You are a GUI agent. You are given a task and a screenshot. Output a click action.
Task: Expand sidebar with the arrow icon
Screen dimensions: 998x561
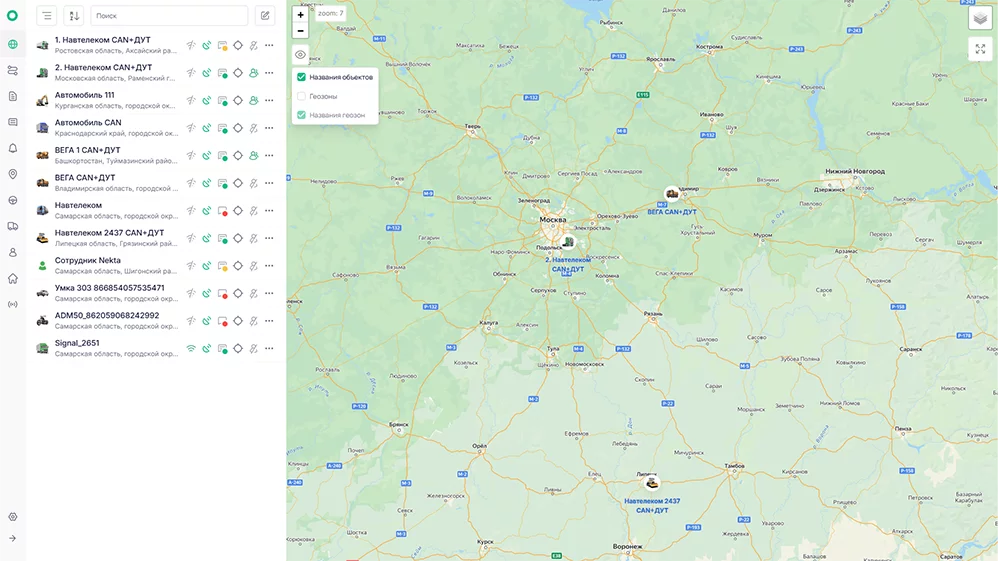[x=13, y=538]
